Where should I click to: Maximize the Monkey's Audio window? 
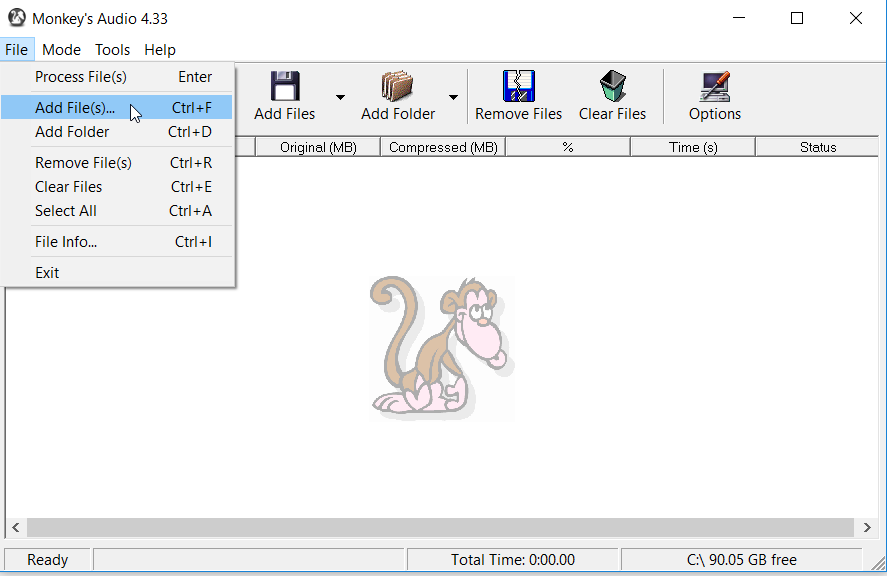[796, 18]
